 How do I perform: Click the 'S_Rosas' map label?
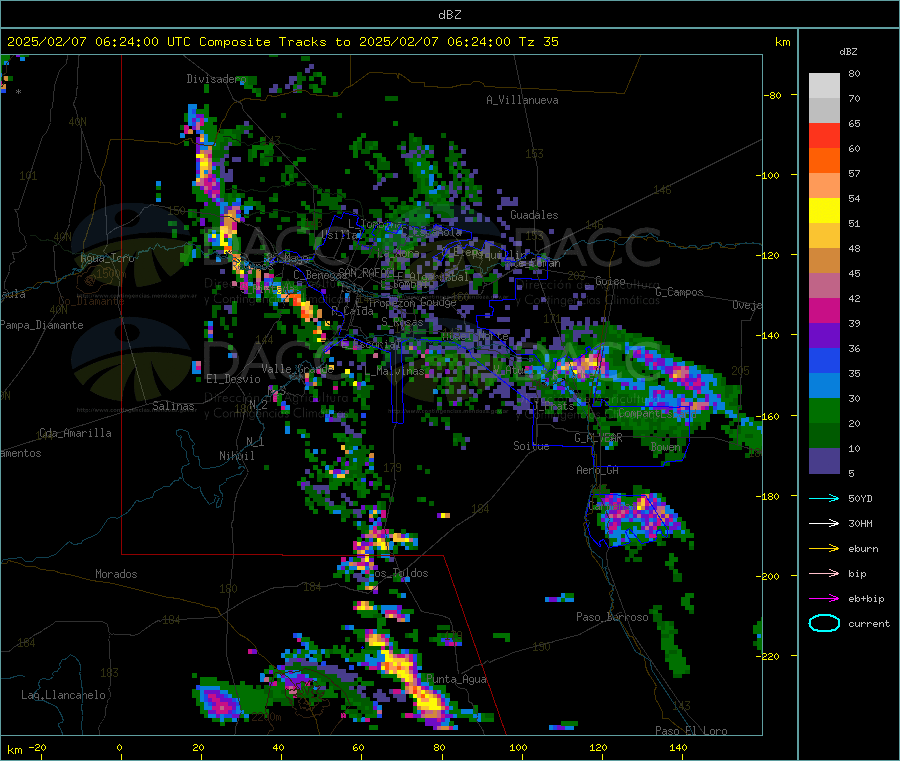pyautogui.click(x=402, y=323)
